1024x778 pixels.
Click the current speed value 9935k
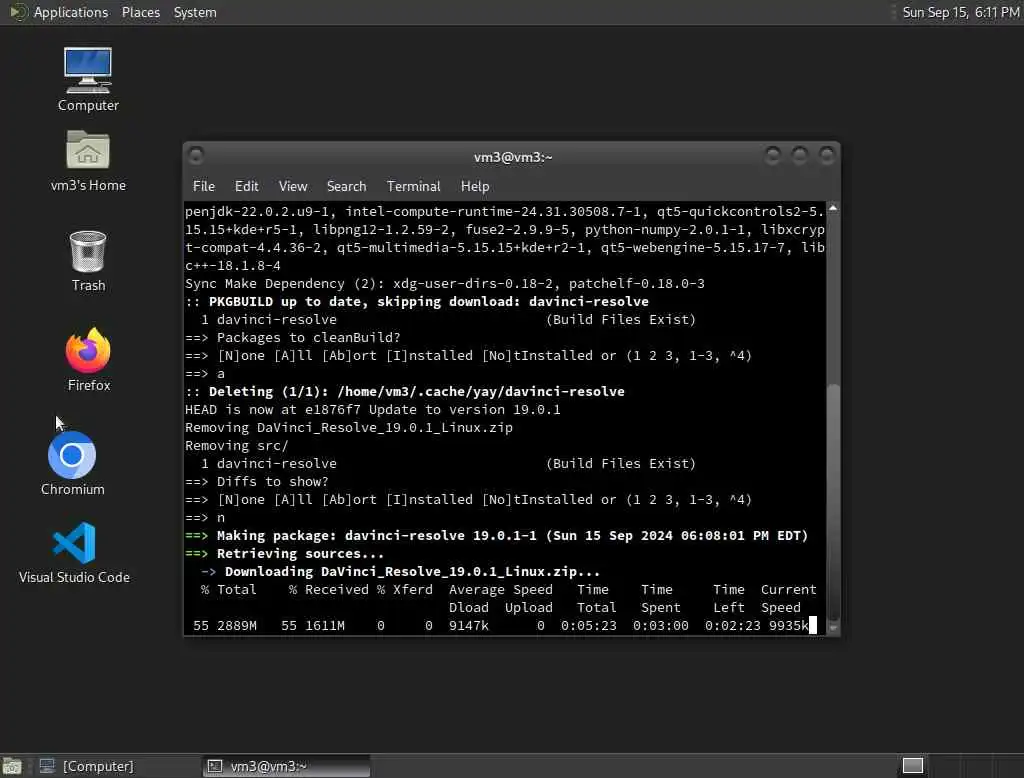click(788, 626)
